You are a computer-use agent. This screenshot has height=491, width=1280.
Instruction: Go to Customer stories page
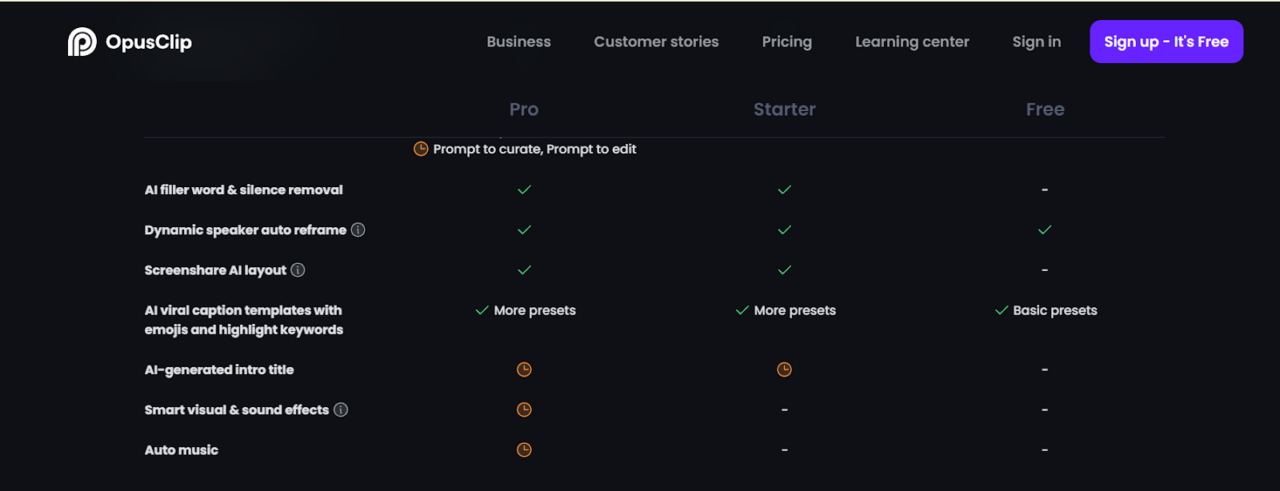click(656, 42)
